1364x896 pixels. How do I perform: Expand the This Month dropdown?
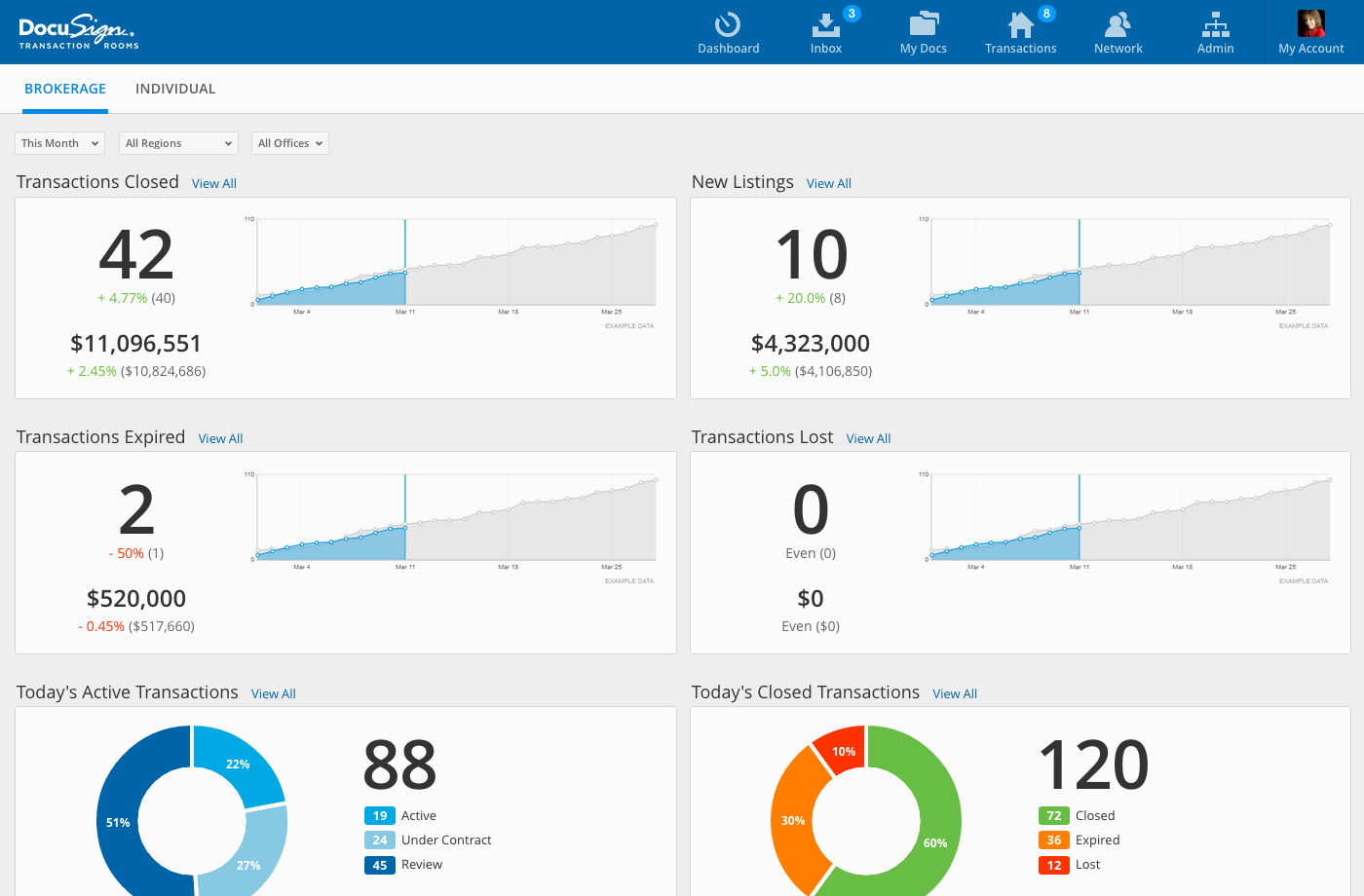[60, 143]
